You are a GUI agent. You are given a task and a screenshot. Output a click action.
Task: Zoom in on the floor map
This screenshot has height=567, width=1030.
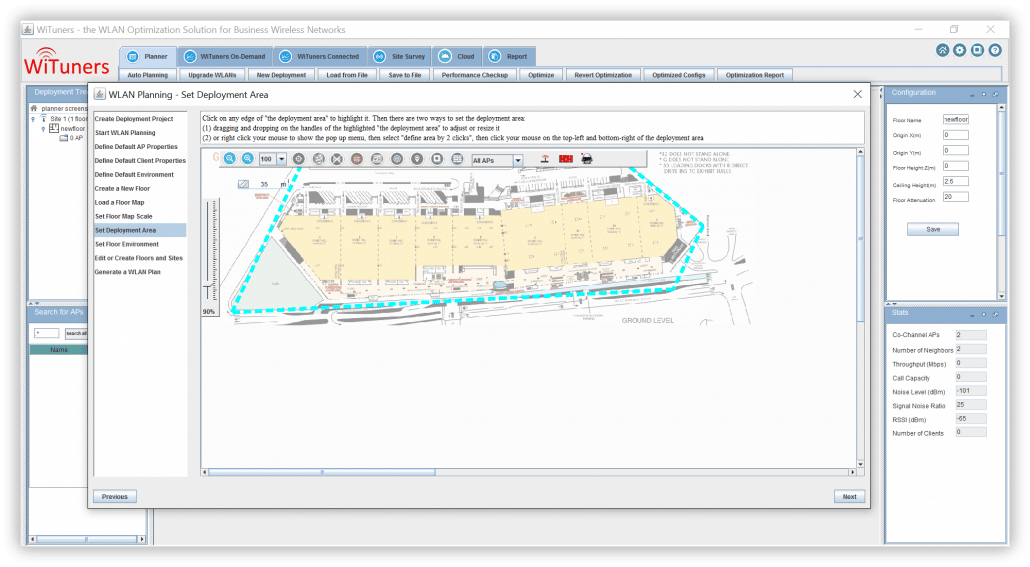(229, 158)
